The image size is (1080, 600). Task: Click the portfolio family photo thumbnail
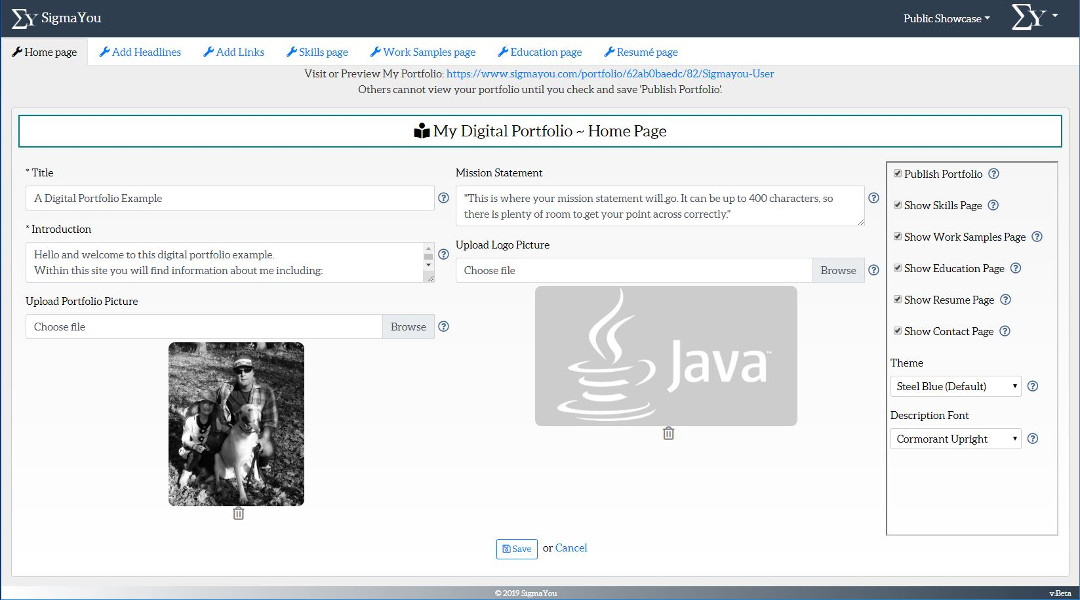236,424
